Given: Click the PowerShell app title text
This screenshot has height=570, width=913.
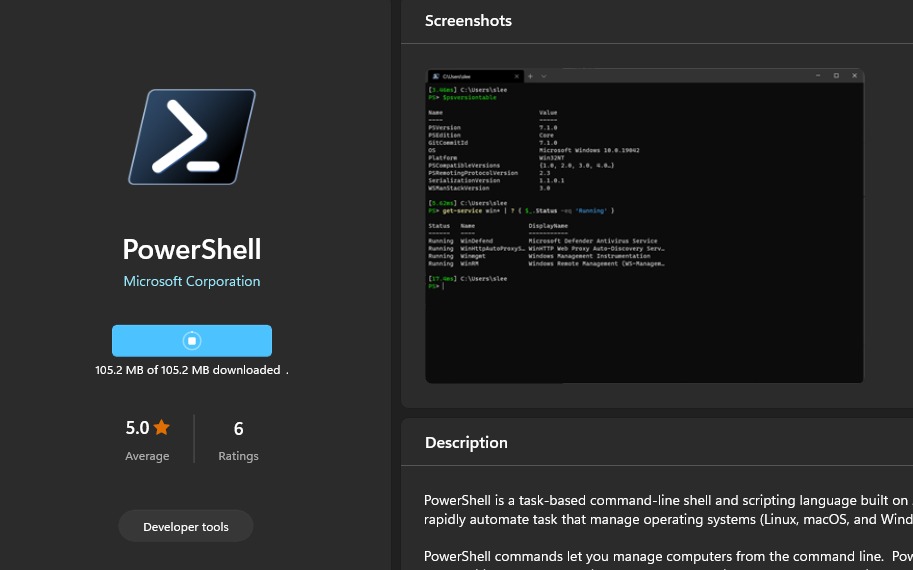Looking at the screenshot, I should (192, 250).
